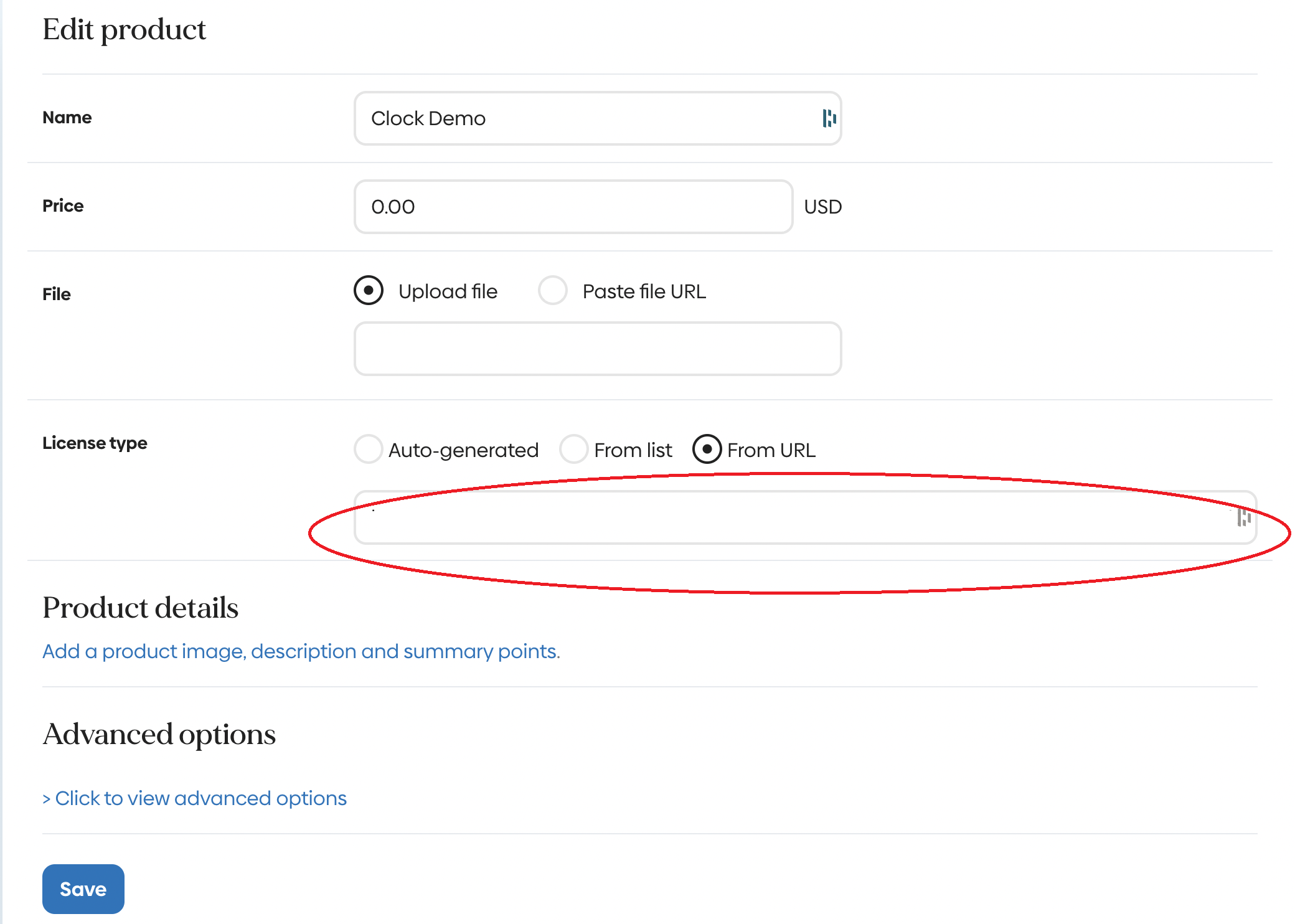Select the Upload file radio button
The height and width of the screenshot is (924, 1295).
coord(369,291)
